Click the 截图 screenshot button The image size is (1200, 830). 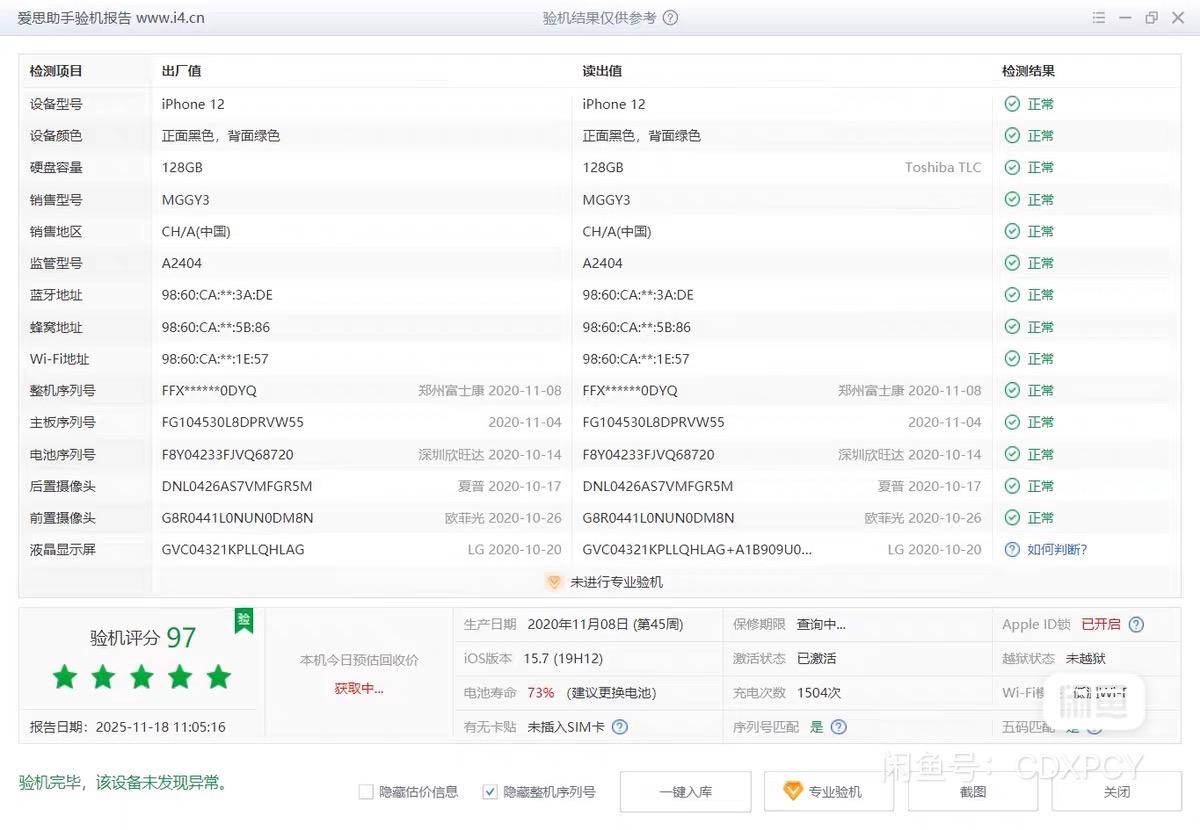pos(973,792)
